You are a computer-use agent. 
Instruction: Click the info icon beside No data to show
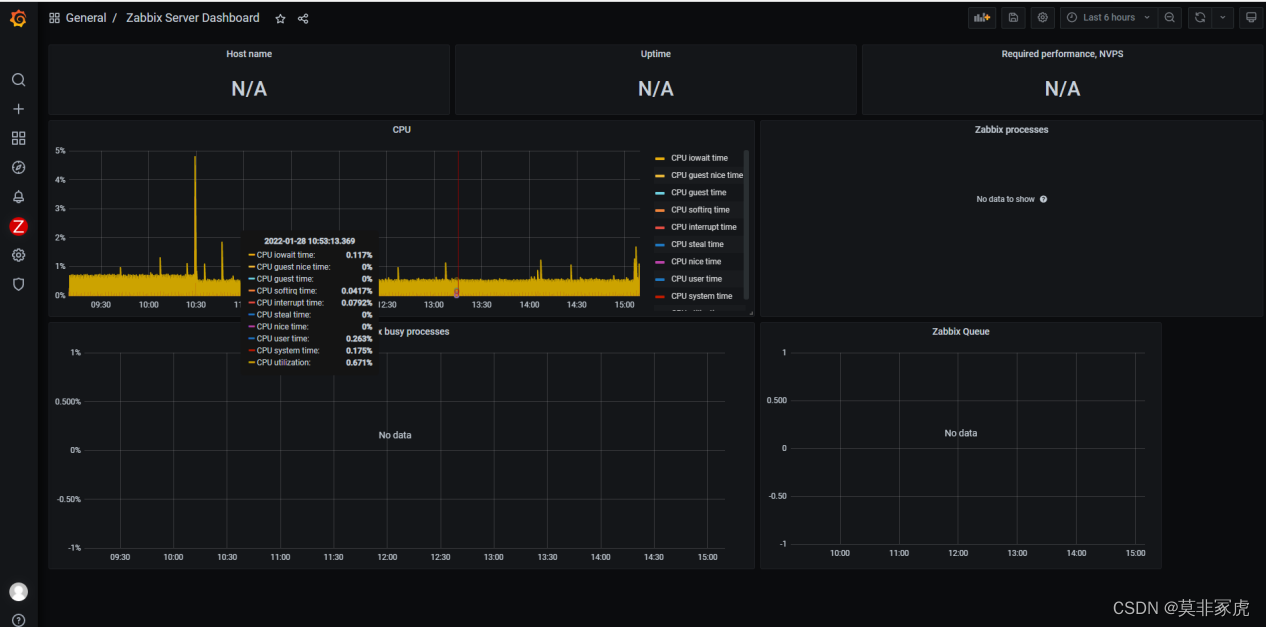(1043, 199)
